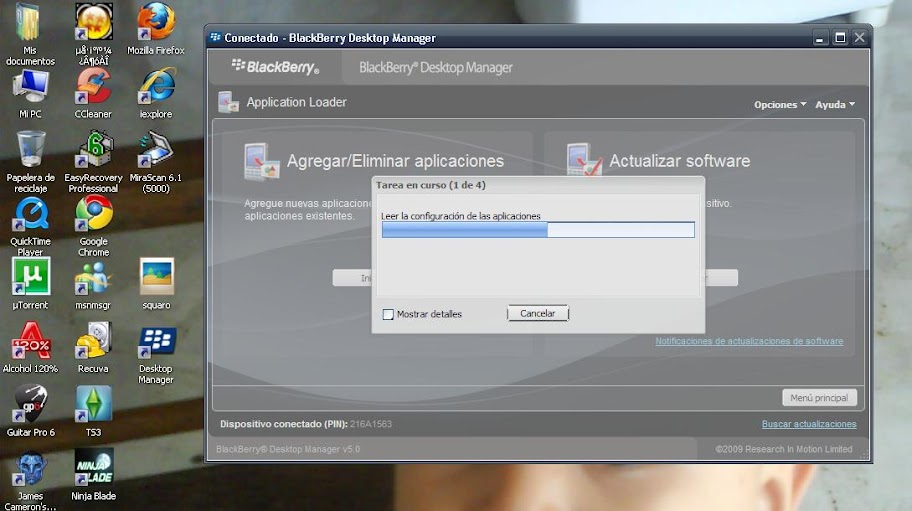Click 'Tarea en curso (1 de 4)' title

coord(430,185)
